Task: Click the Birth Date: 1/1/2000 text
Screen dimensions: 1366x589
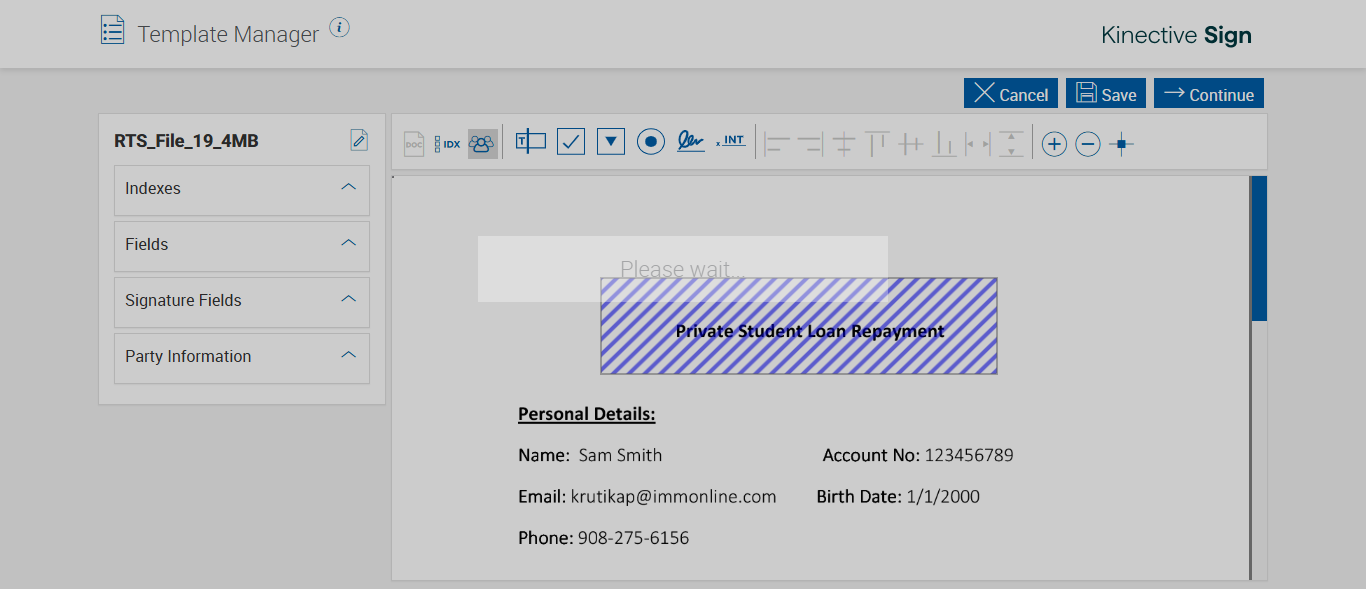Action: click(898, 496)
